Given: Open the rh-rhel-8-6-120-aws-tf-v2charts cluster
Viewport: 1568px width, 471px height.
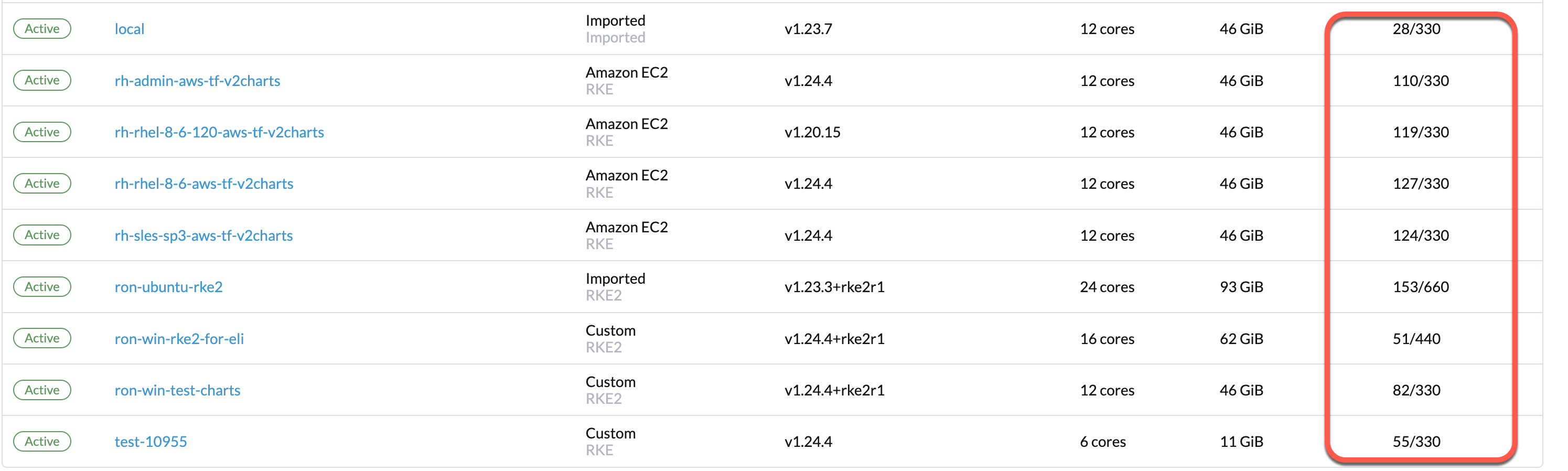Looking at the screenshot, I should pyautogui.click(x=219, y=132).
